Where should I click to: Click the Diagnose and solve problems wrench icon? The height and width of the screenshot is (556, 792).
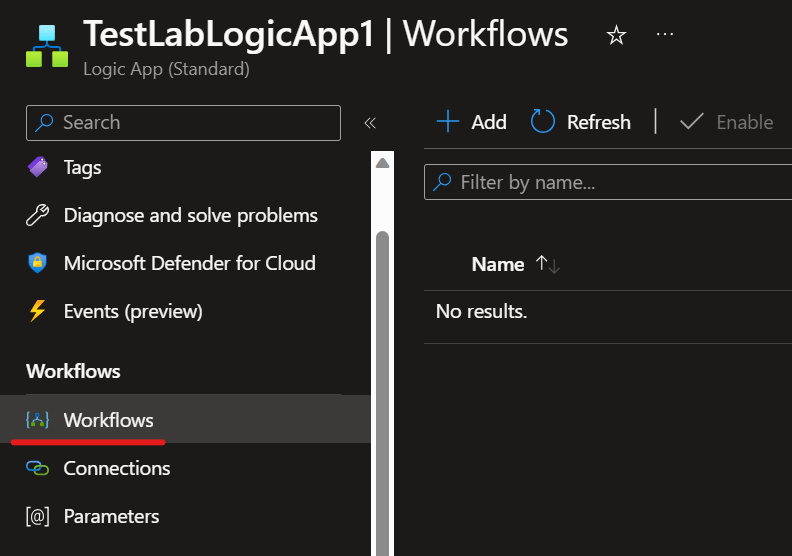pos(38,216)
